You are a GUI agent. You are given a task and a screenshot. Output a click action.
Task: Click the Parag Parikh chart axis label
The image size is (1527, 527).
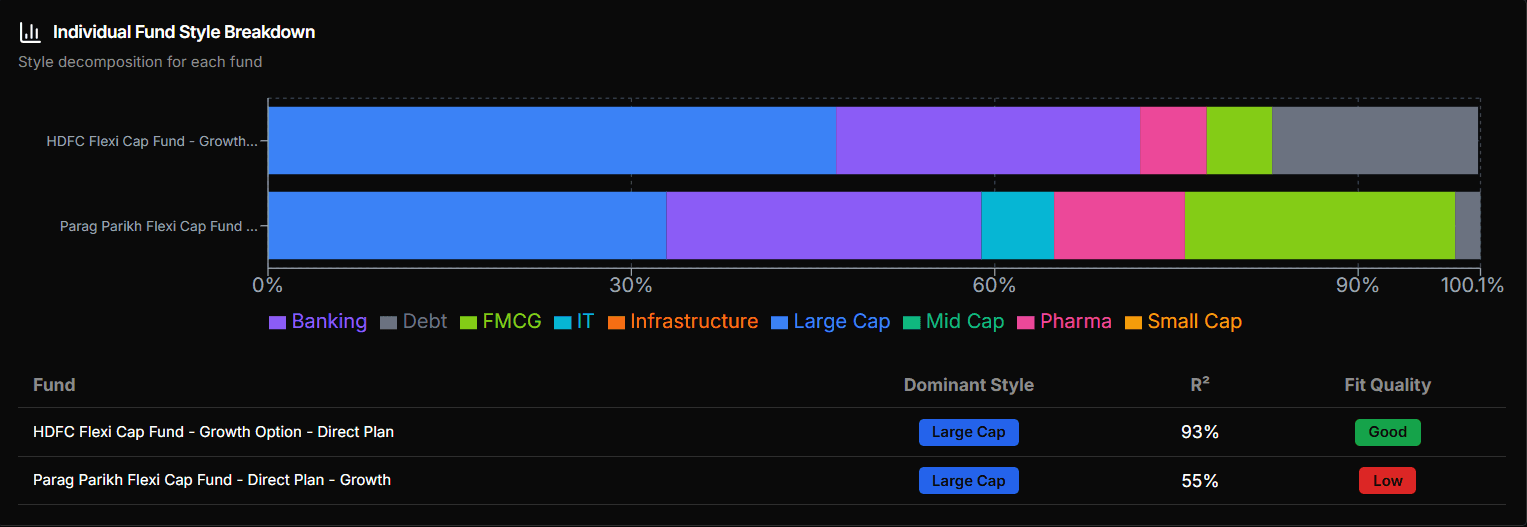[160, 226]
